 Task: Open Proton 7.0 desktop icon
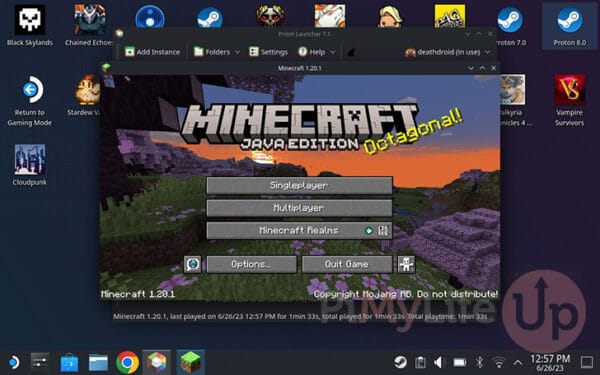(x=510, y=25)
